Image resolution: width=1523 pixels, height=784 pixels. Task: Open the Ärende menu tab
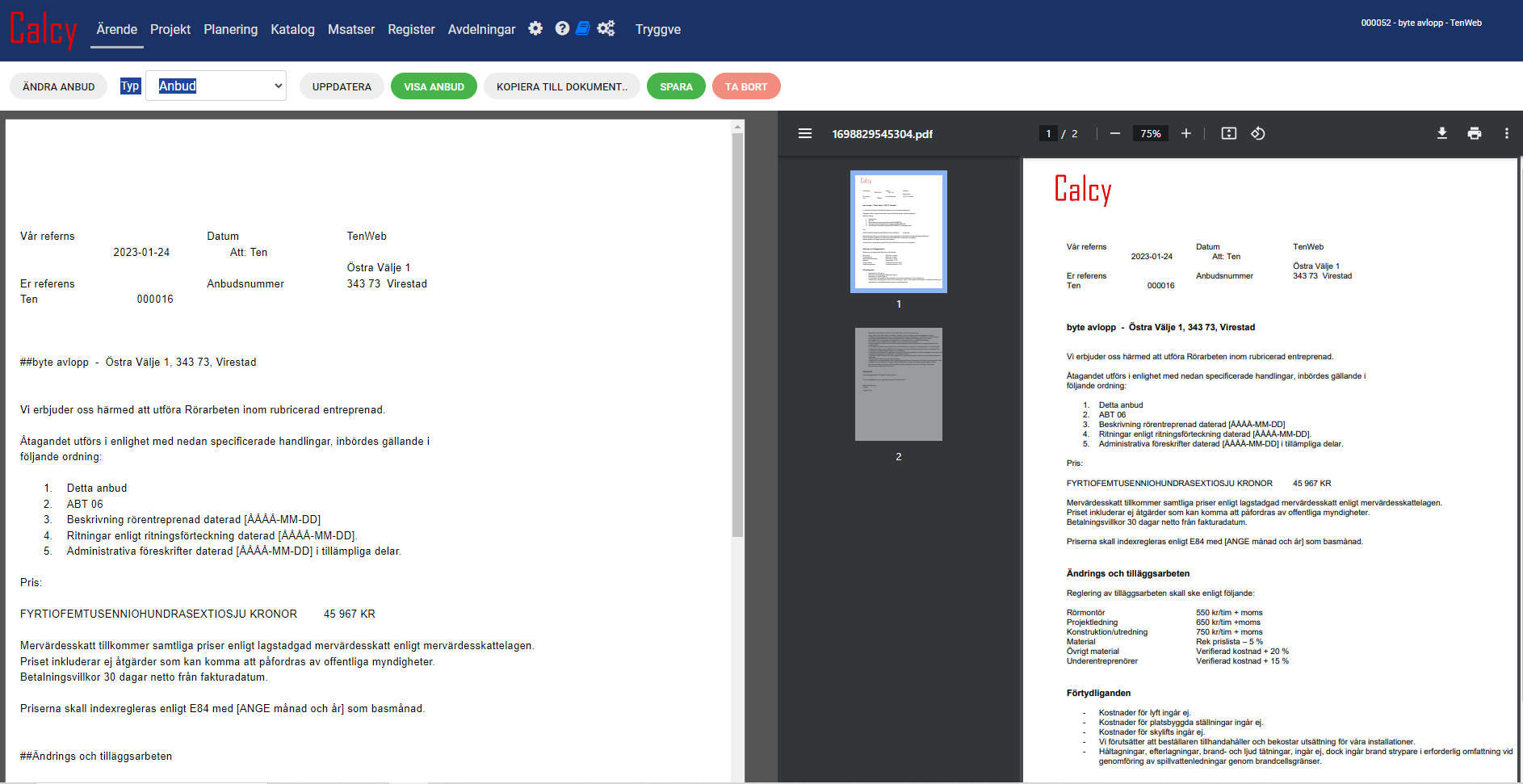(x=117, y=29)
